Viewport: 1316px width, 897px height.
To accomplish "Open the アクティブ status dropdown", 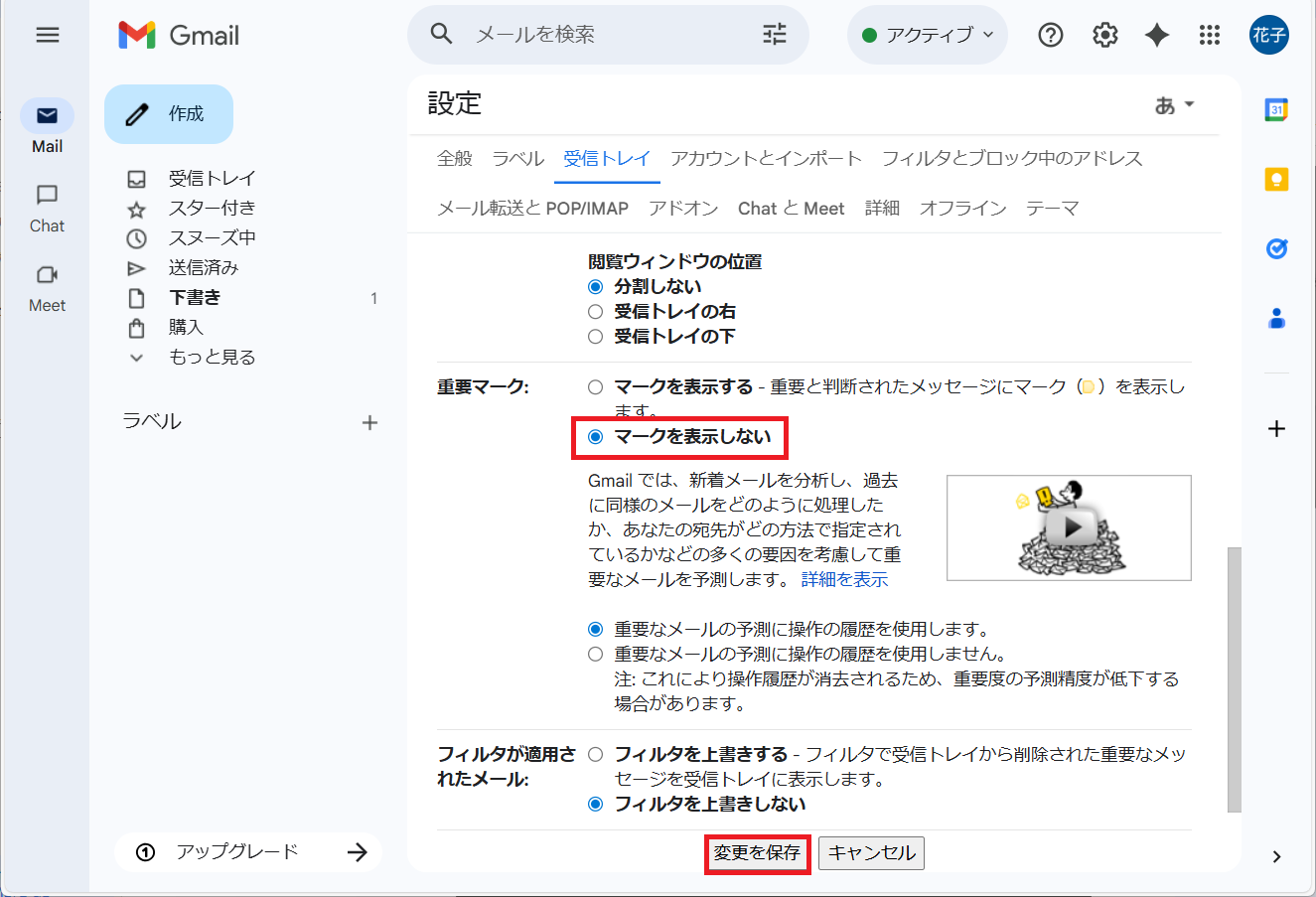I will click(x=927, y=35).
